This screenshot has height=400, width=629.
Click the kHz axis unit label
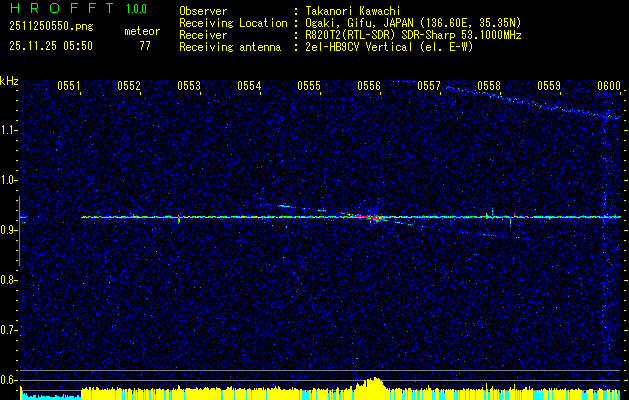(x=9, y=81)
